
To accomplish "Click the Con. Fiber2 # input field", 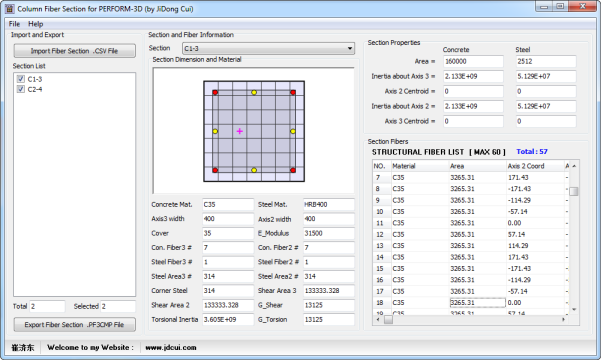I will [x=328, y=248].
